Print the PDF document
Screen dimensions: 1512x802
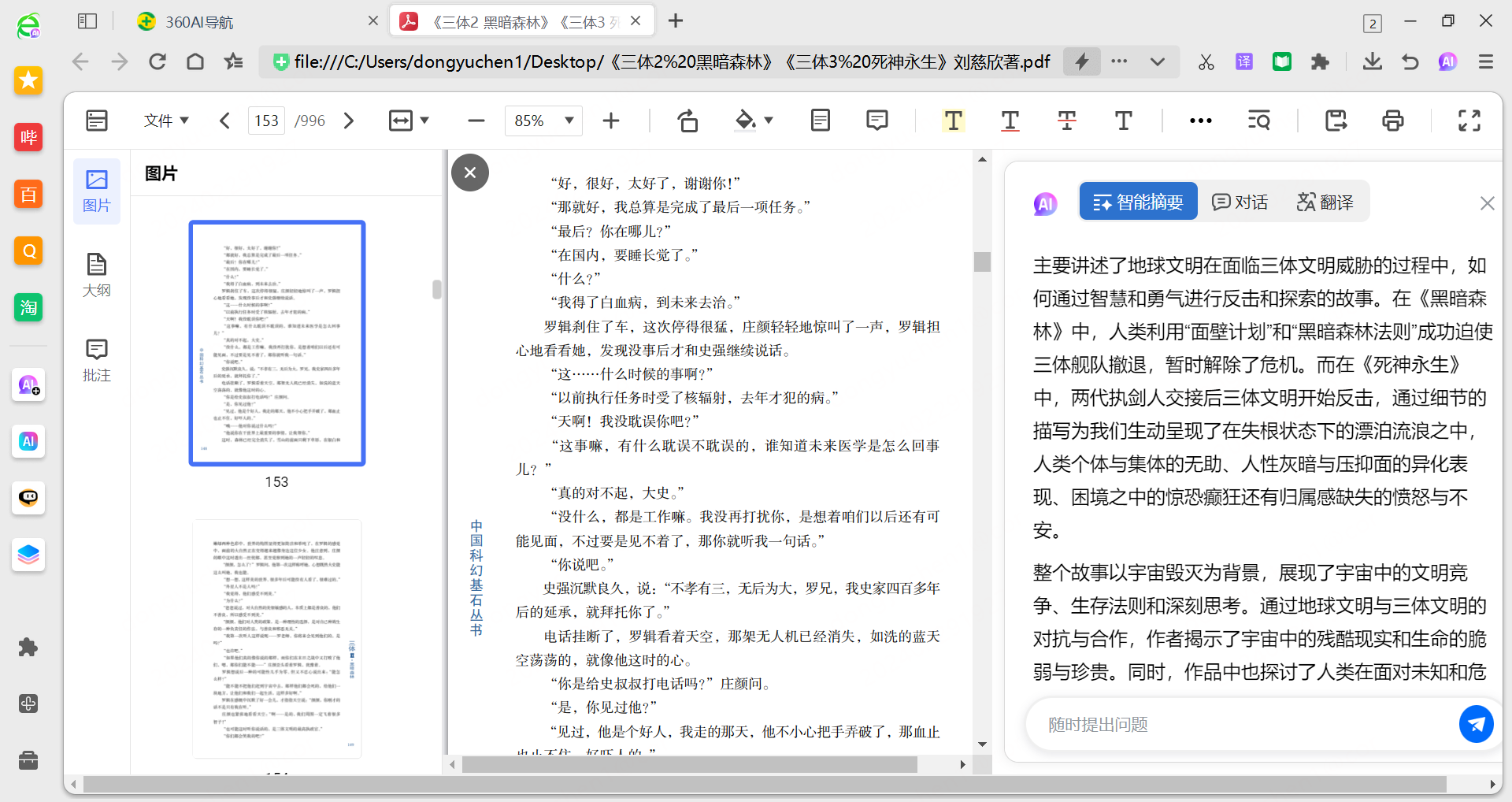tap(1392, 121)
